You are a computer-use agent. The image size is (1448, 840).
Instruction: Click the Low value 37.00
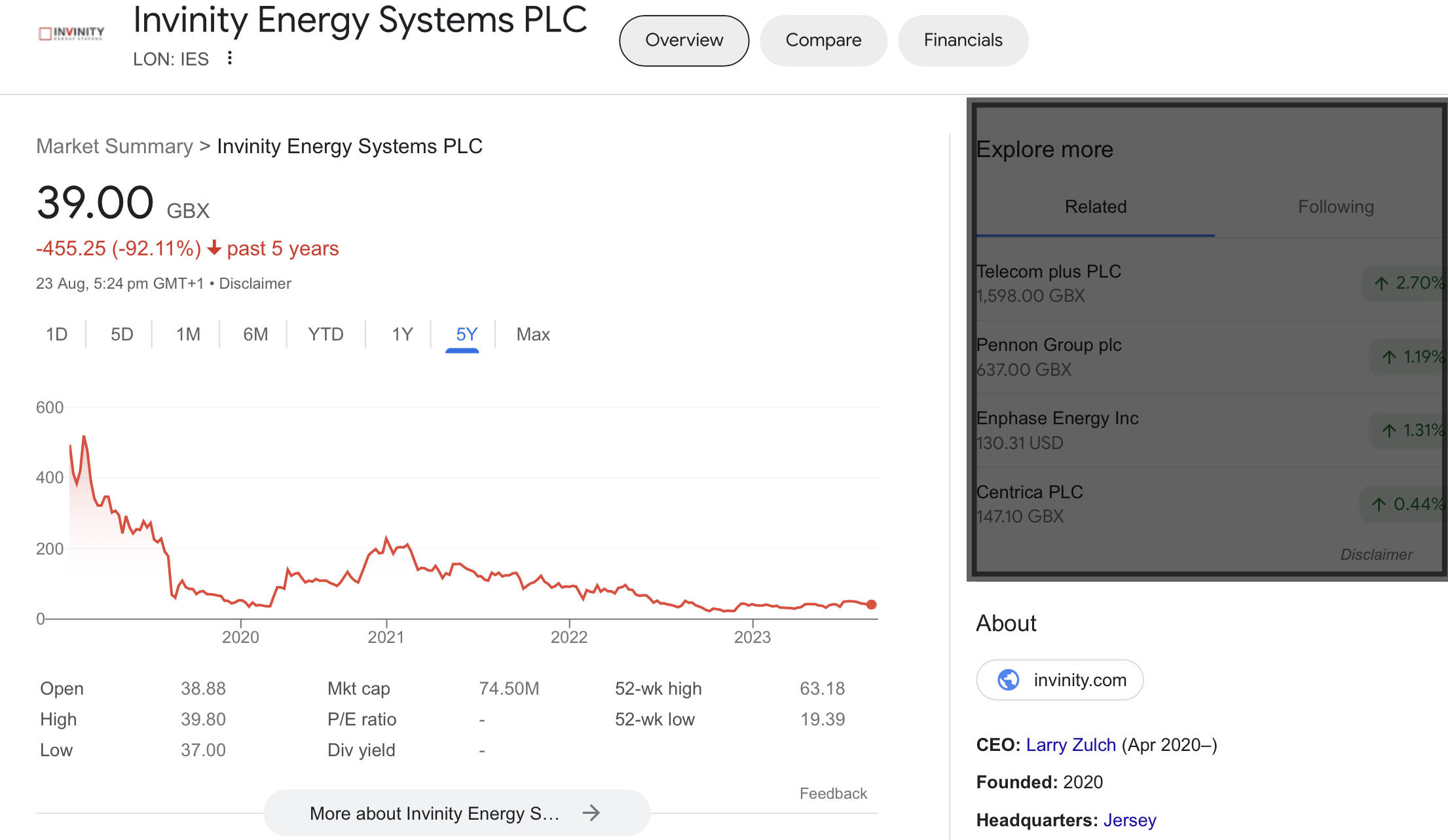tap(203, 750)
